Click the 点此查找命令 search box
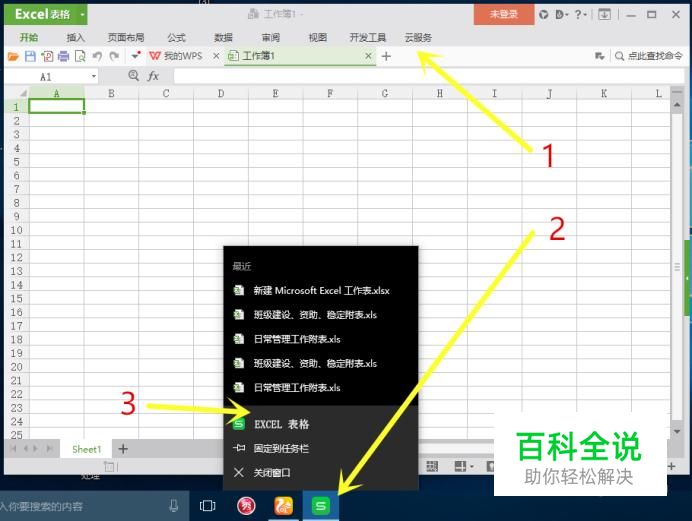Screen dimensions: 692x521 click(x=649, y=56)
